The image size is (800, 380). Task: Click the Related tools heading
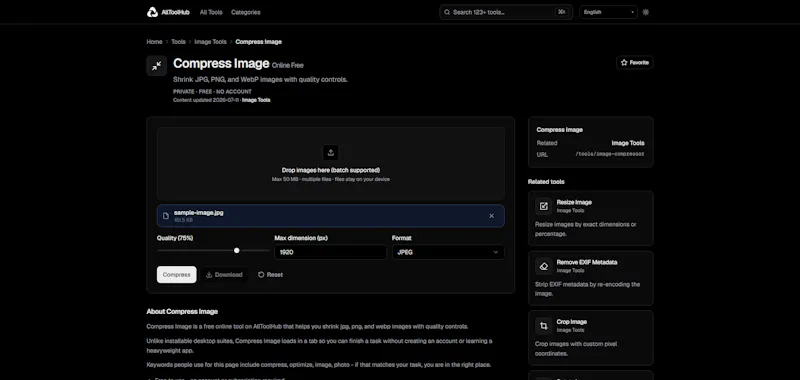(546, 182)
